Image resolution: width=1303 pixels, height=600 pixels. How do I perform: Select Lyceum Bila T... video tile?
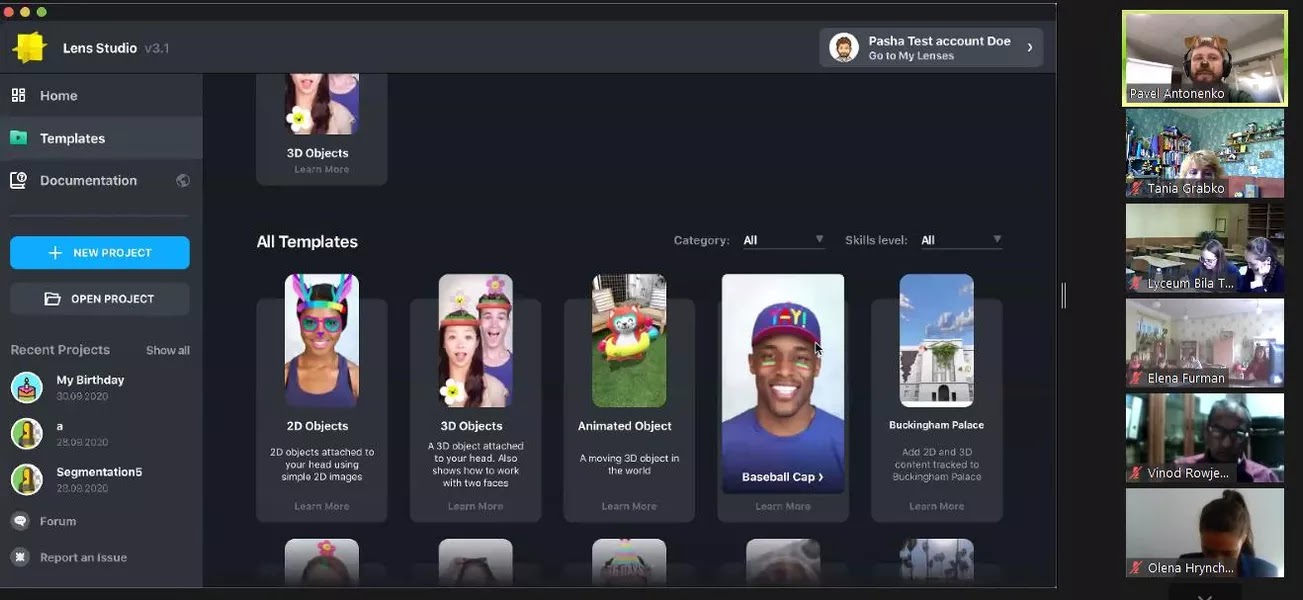pyautogui.click(x=1205, y=248)
